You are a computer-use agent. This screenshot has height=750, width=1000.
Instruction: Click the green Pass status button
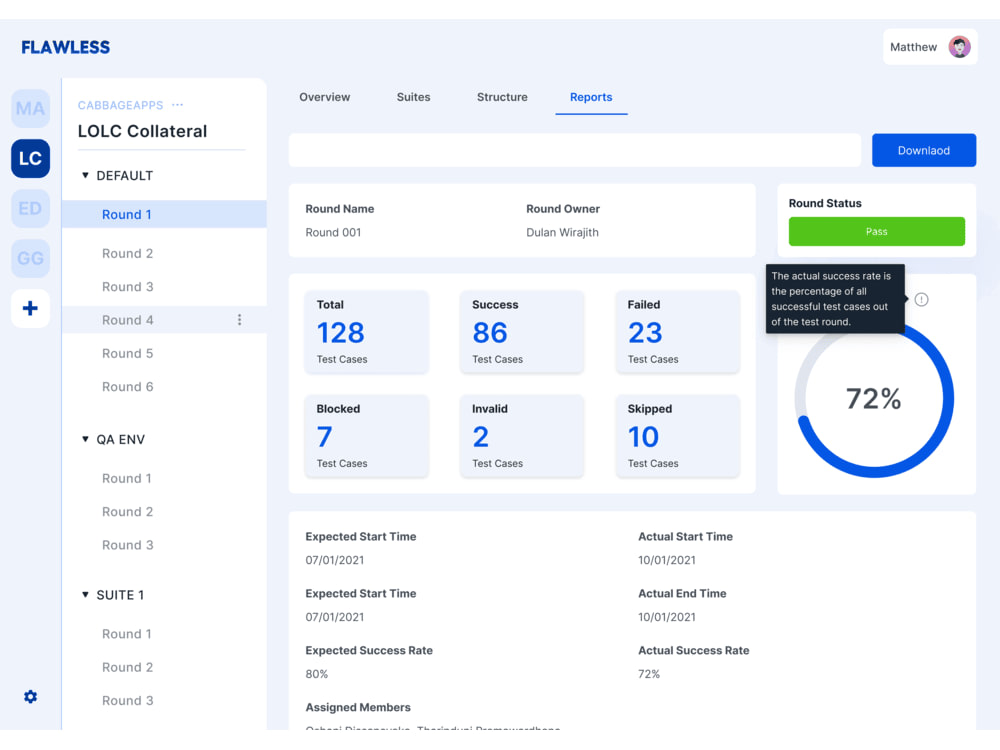coord(876,232)
